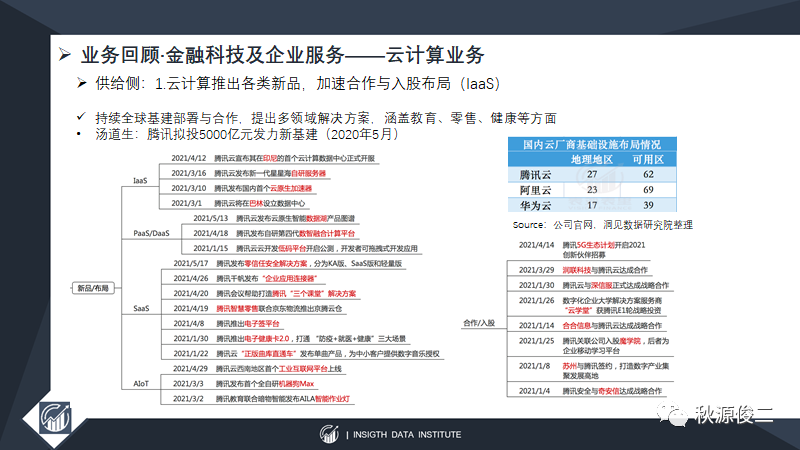Select the SaaS branch label

click(x=141, y=309)
